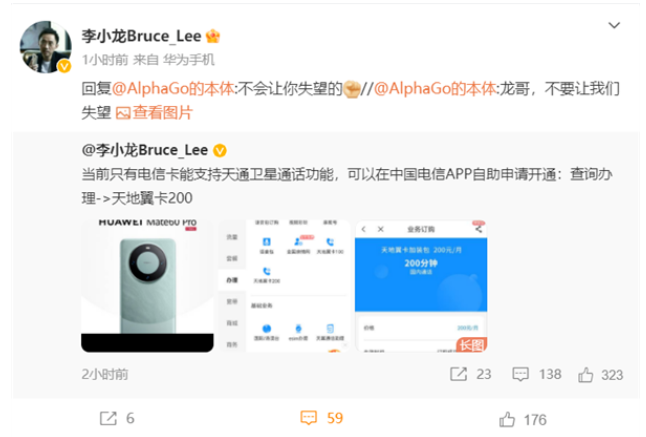Click the verified badge next to quoted author

tap(220, 151)
